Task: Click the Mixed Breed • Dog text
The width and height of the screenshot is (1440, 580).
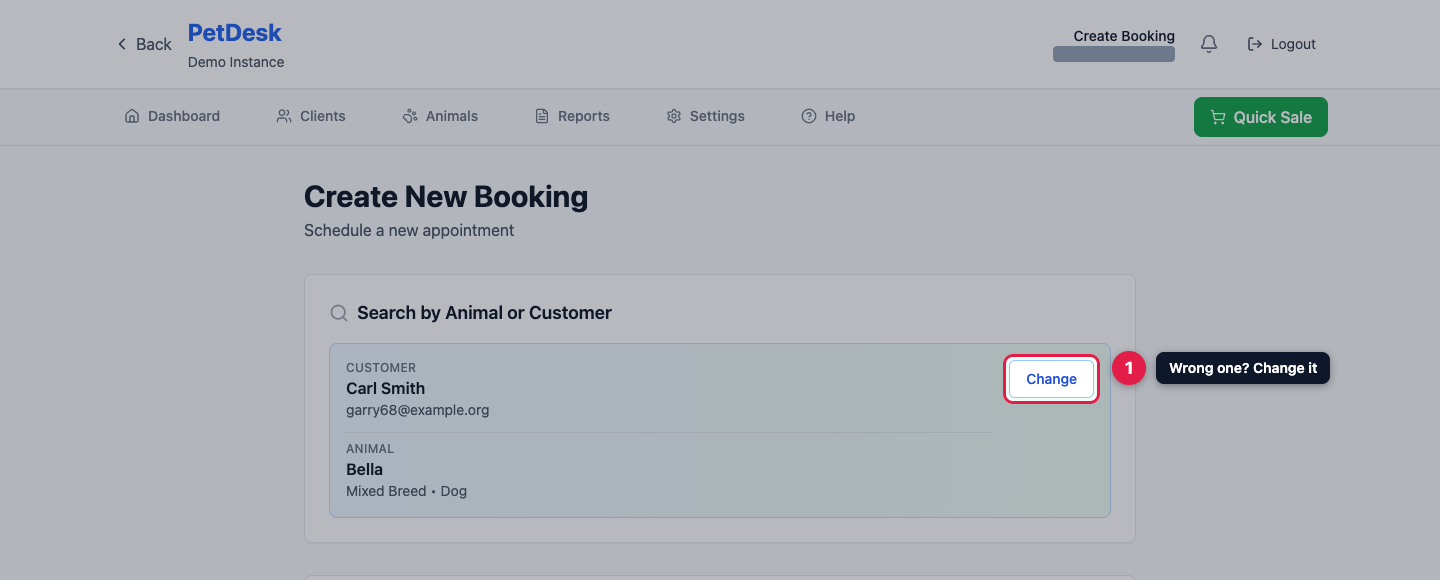Action: (x=407, y=491)
